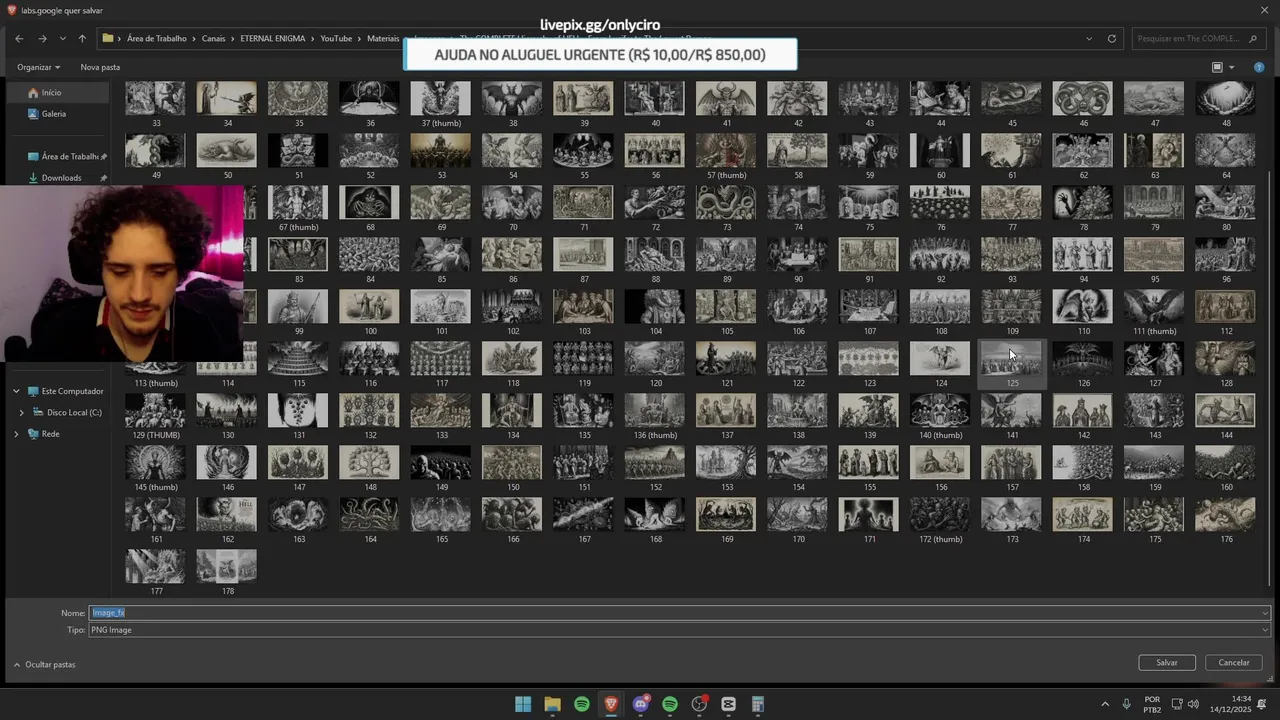Viewport: 1280px width, 720px height.
Task: Click the search magnifier icon
Action: 1253,39
